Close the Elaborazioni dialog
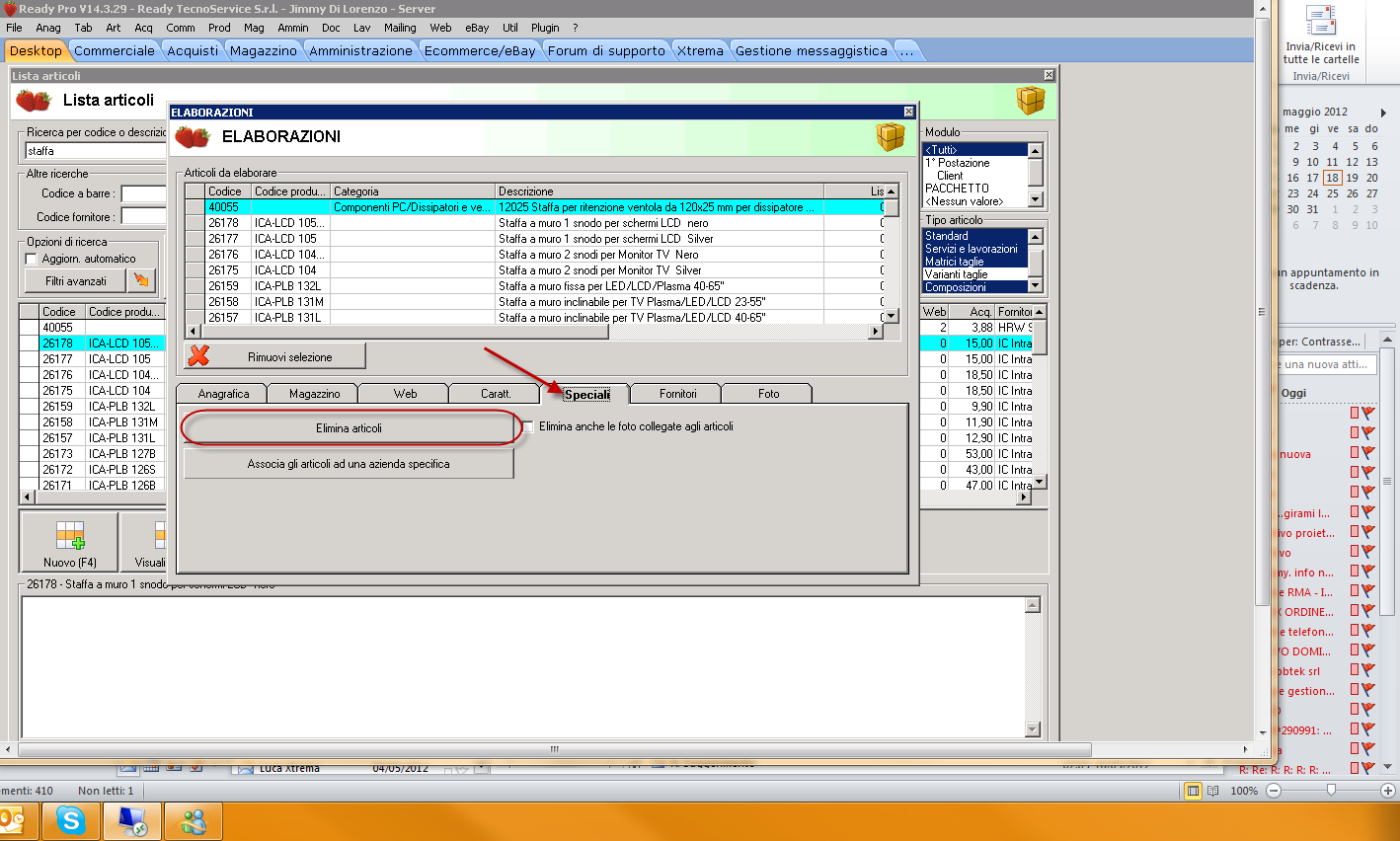This screenshot has width=1400, height=841. (909, 112)
